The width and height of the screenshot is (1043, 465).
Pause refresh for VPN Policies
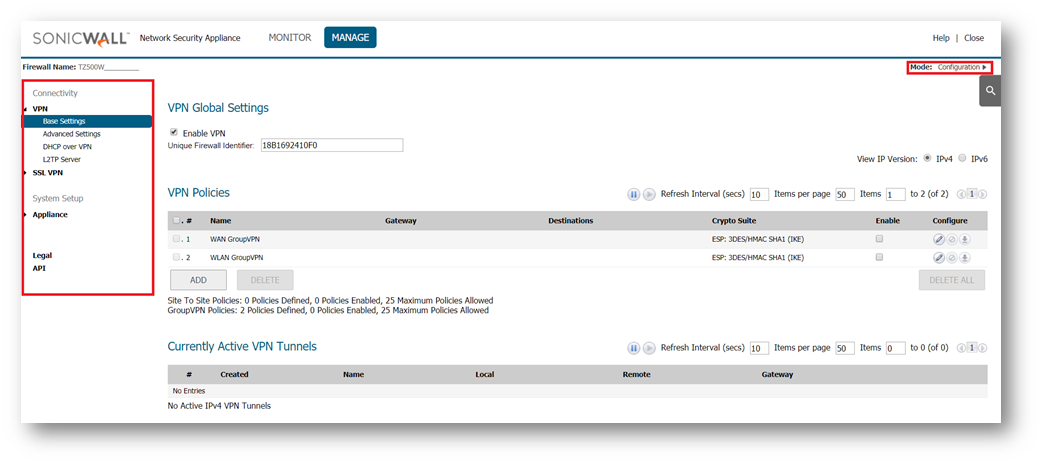click(634, 194)
